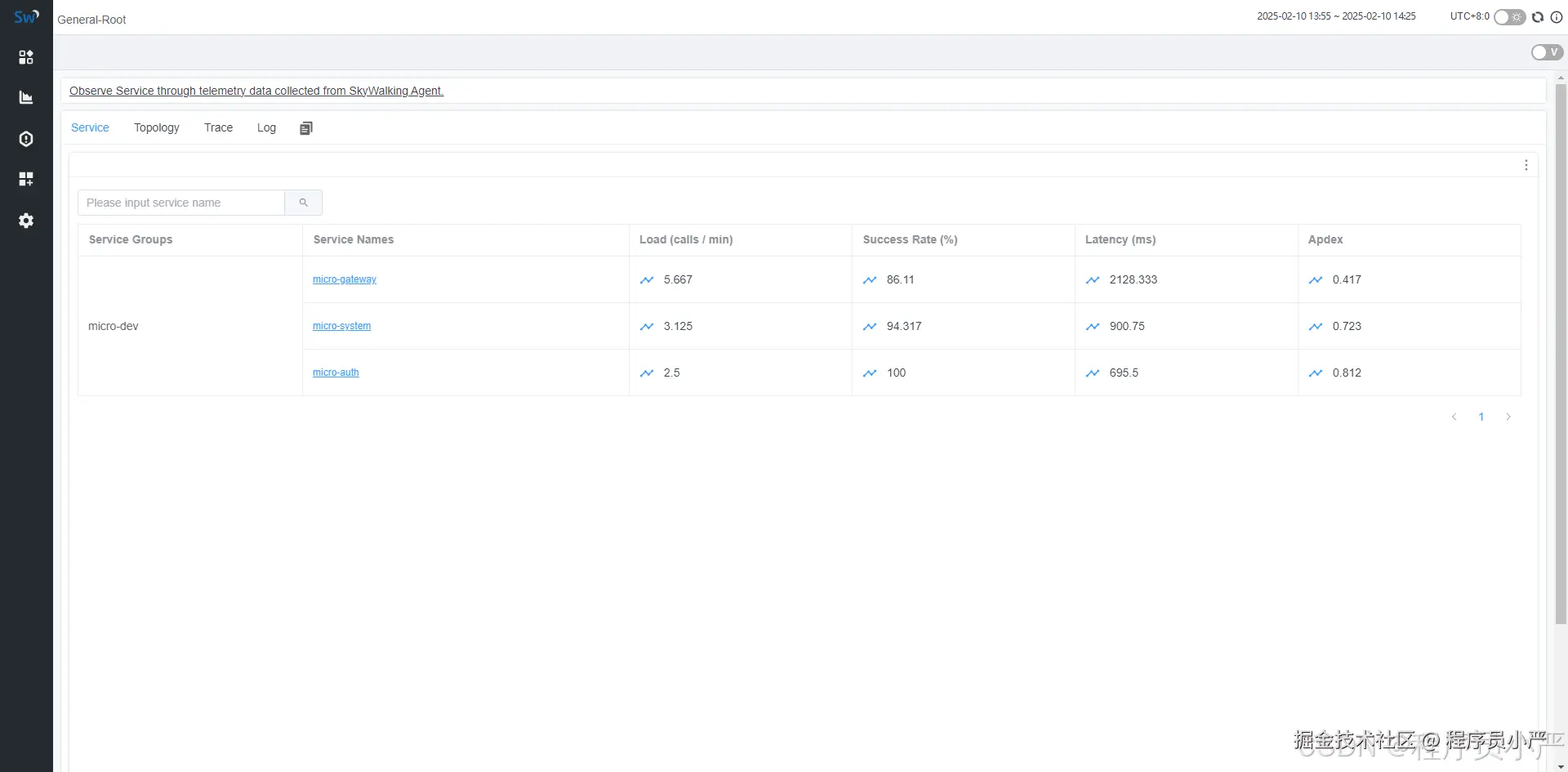The height and width of the screenshot is (772, 1568).
Task: Open the chart-style icon in the sidebar
Action: [x=26, y=98]
